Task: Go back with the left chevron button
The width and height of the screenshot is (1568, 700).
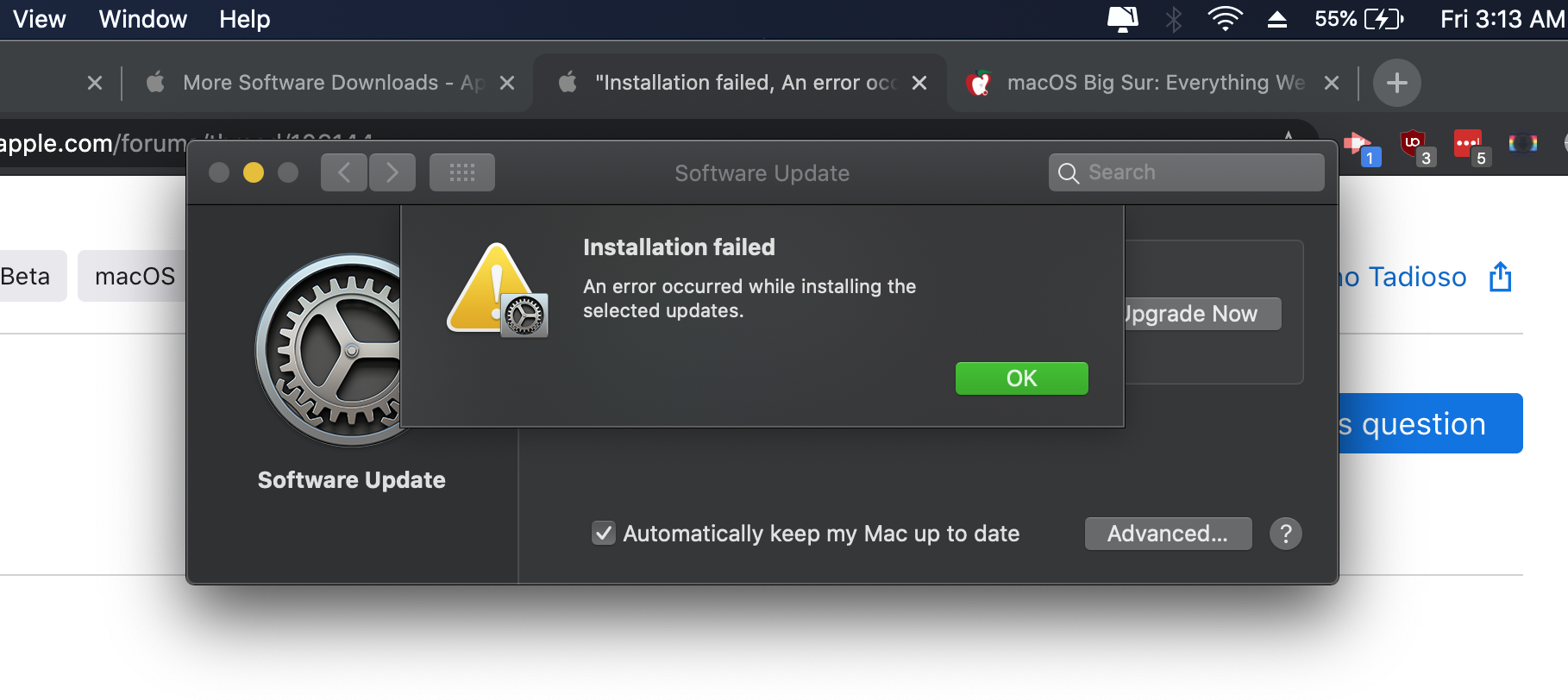Action: (344, 172)
